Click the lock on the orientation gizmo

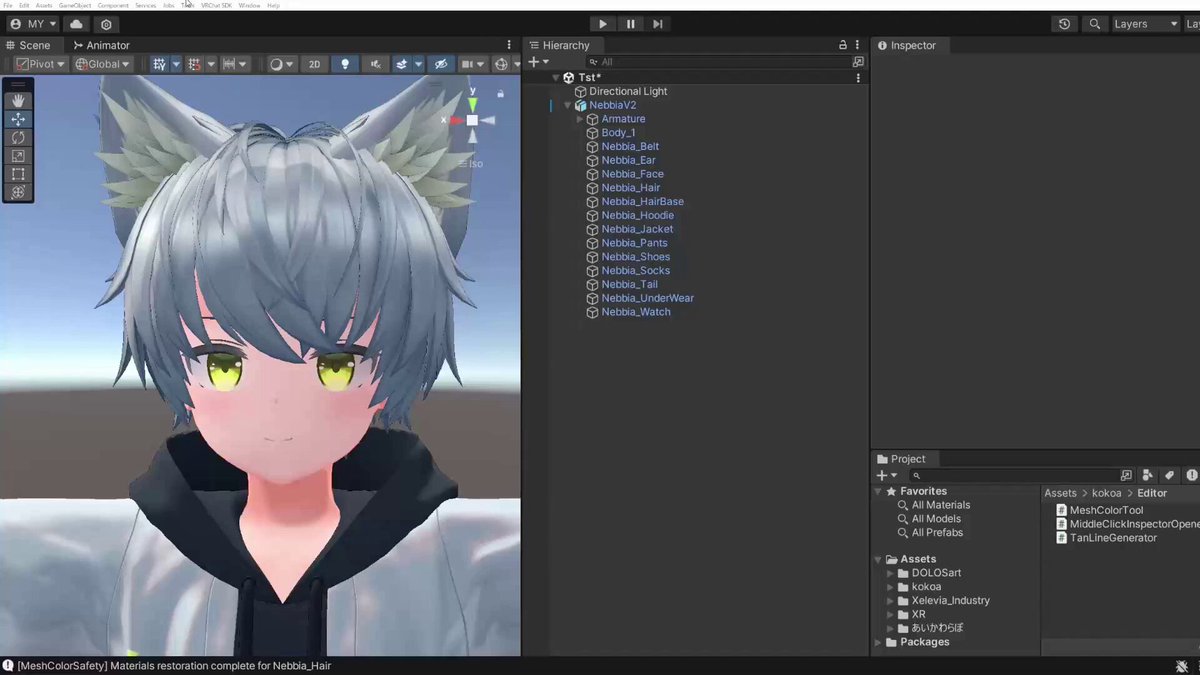(x=500, y=94)
